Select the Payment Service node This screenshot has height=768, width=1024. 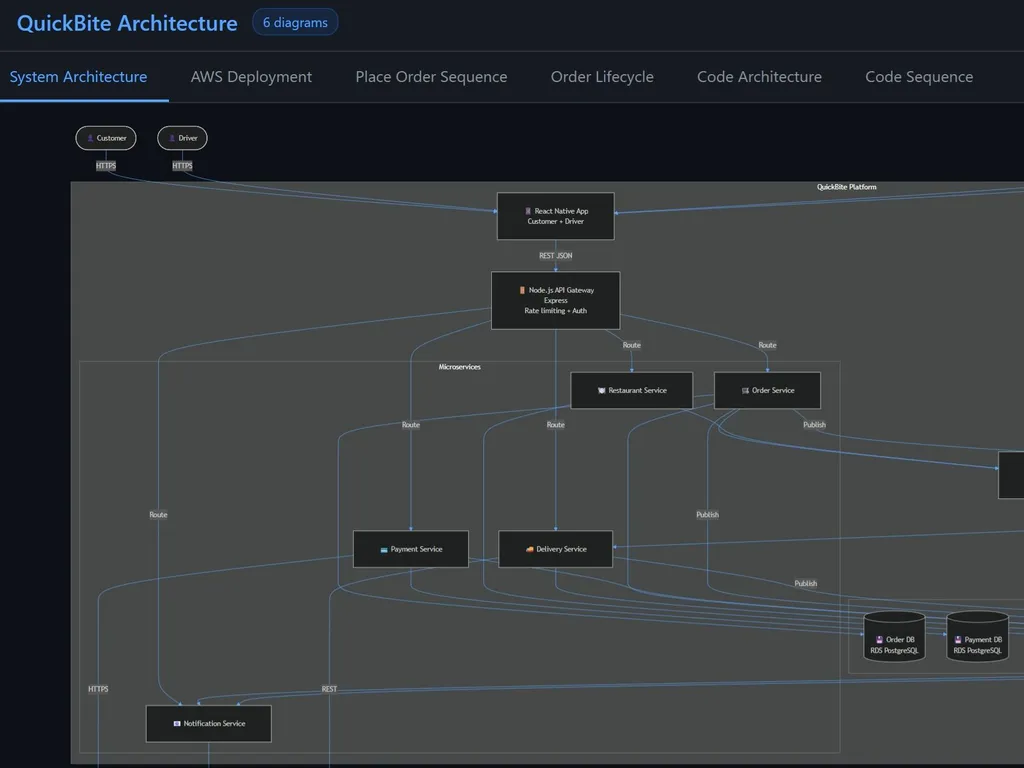411,549
